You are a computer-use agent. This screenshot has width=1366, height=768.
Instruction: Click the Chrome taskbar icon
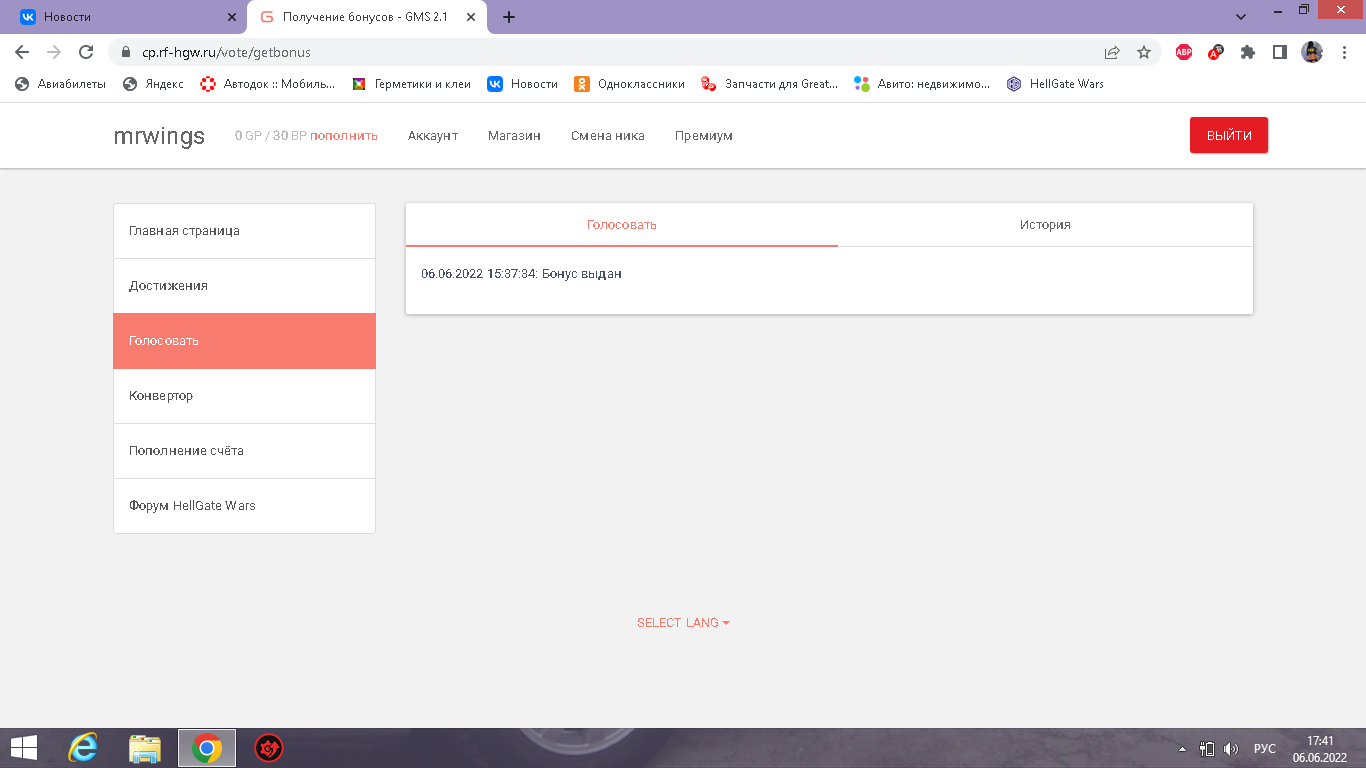(207, 748)
